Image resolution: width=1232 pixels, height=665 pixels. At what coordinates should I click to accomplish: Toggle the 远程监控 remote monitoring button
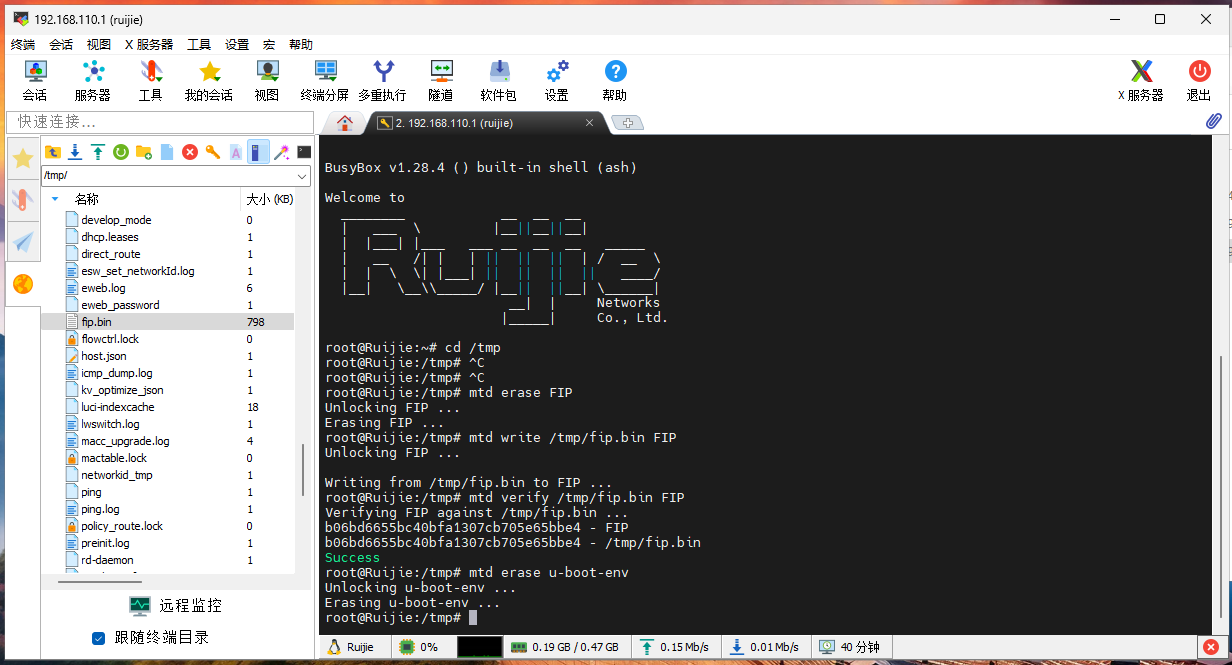(176, 605)
